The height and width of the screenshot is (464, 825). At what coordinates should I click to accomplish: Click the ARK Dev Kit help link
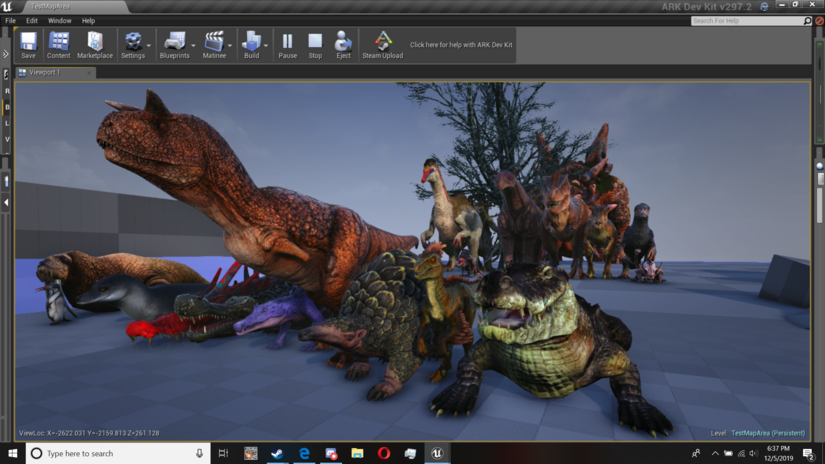click(x=461, y=45)
